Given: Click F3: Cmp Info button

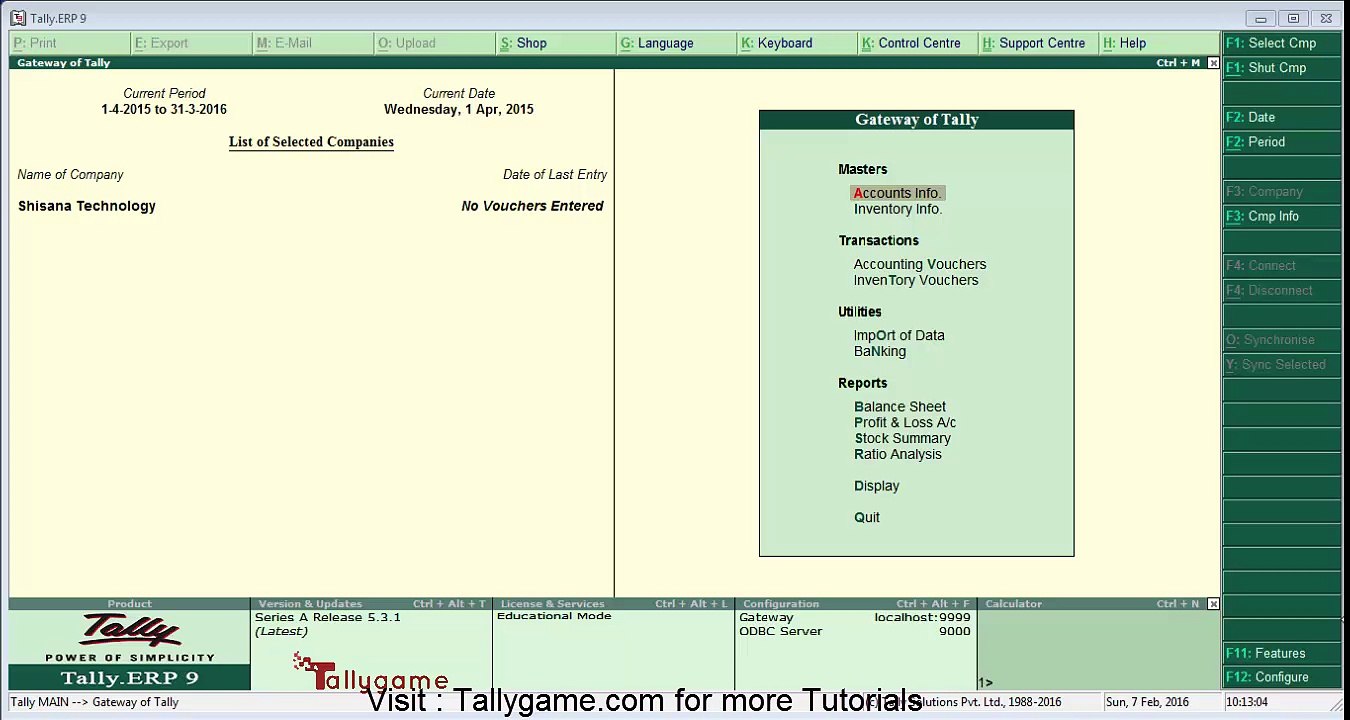Looking at the screenshot, I should pos(1281,216).
